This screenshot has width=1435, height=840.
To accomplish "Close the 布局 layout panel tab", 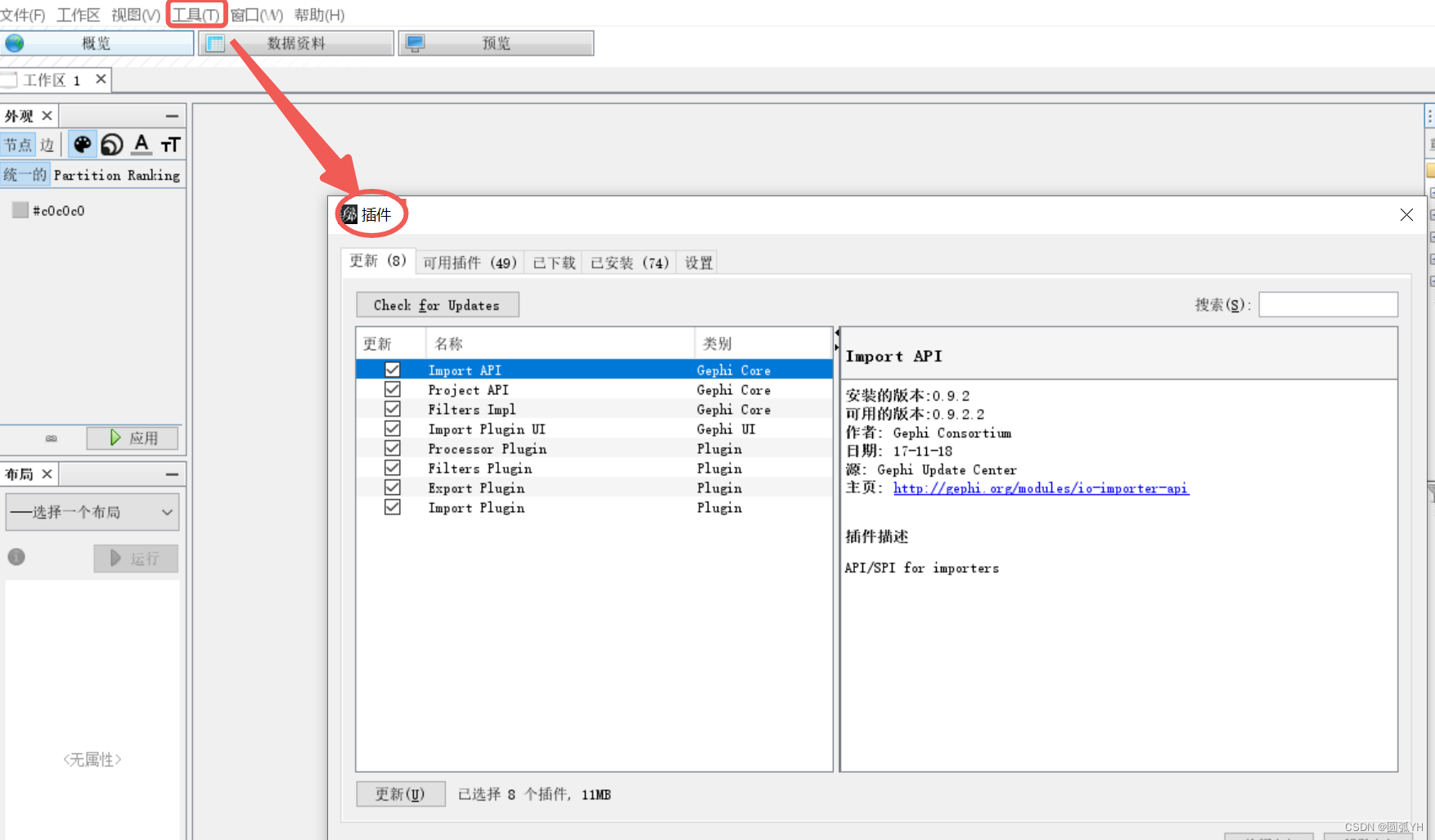I will (47, 474).
